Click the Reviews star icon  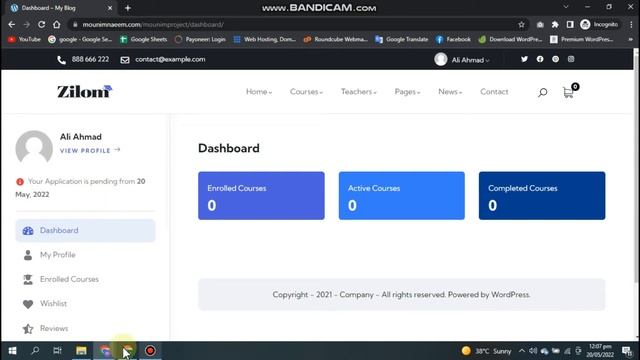(x=28, y=329)
